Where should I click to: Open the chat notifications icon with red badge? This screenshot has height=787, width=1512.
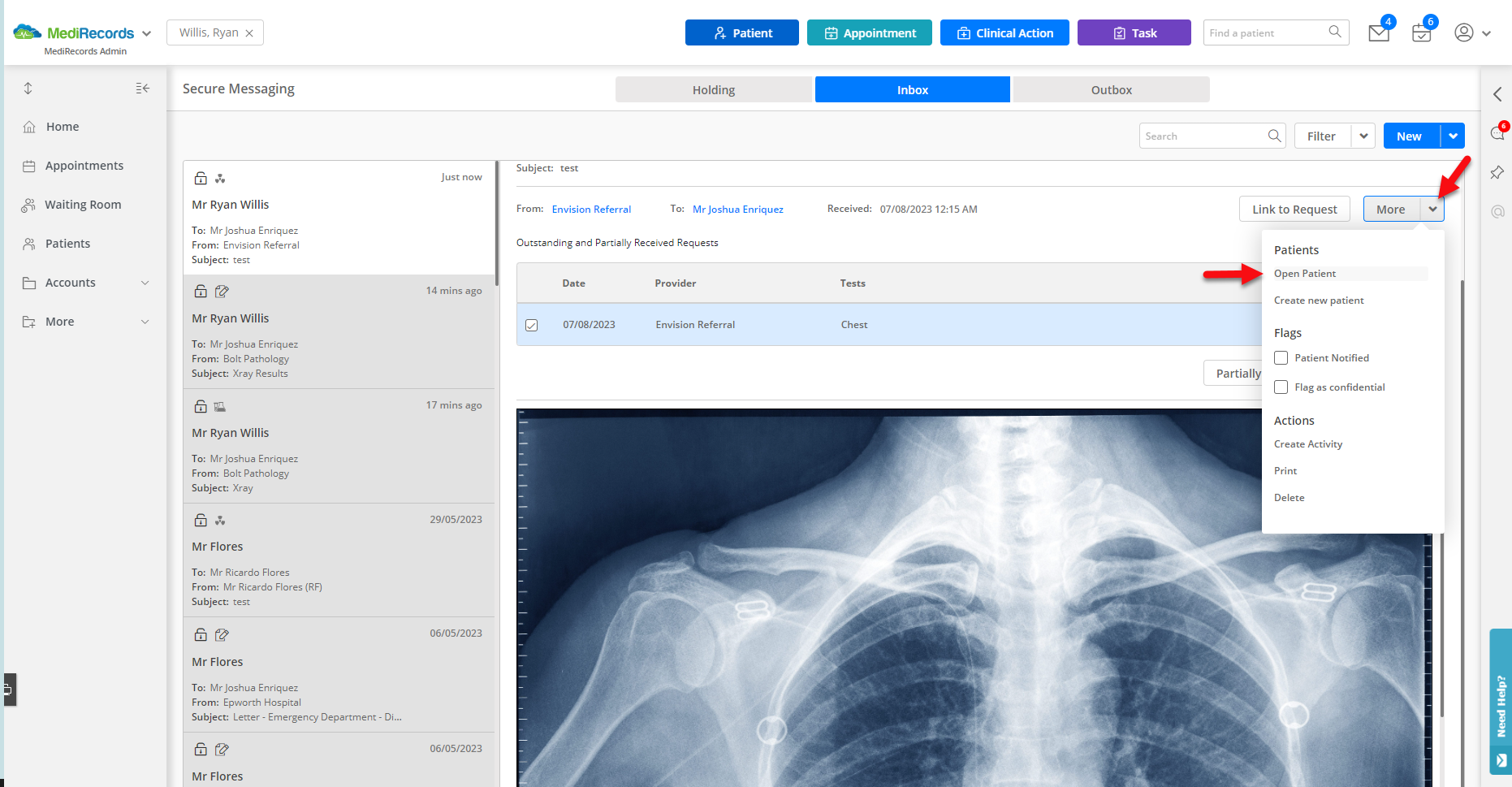1497,133
